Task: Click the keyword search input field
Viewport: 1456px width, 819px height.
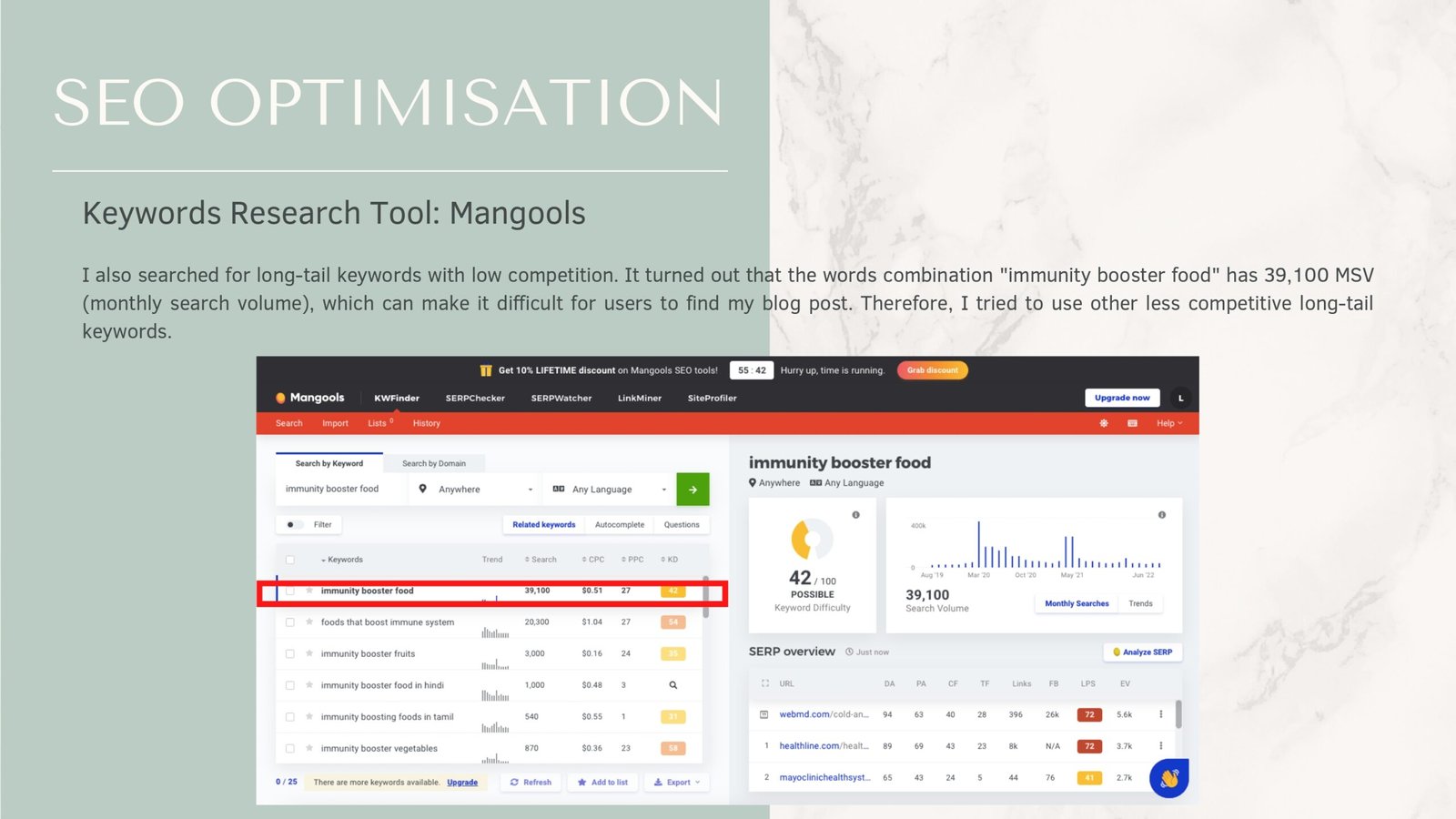Action: [x=341, y=490]
